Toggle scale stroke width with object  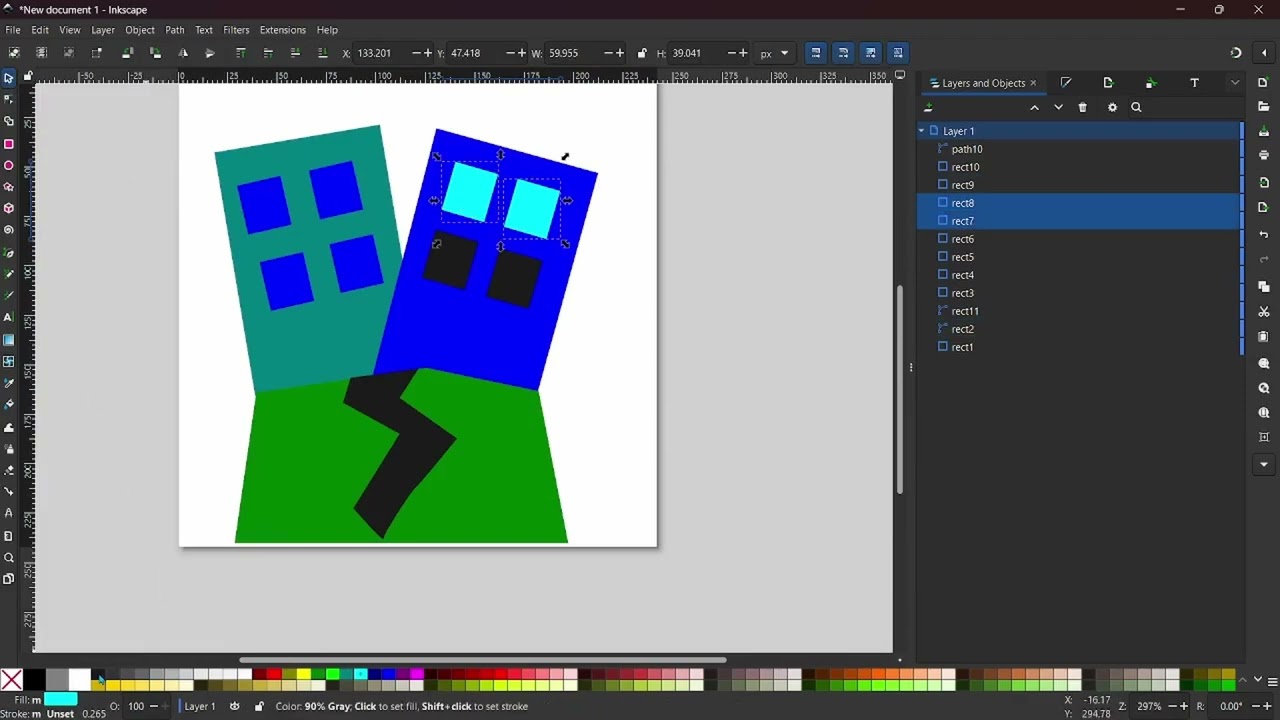[816, 53]
